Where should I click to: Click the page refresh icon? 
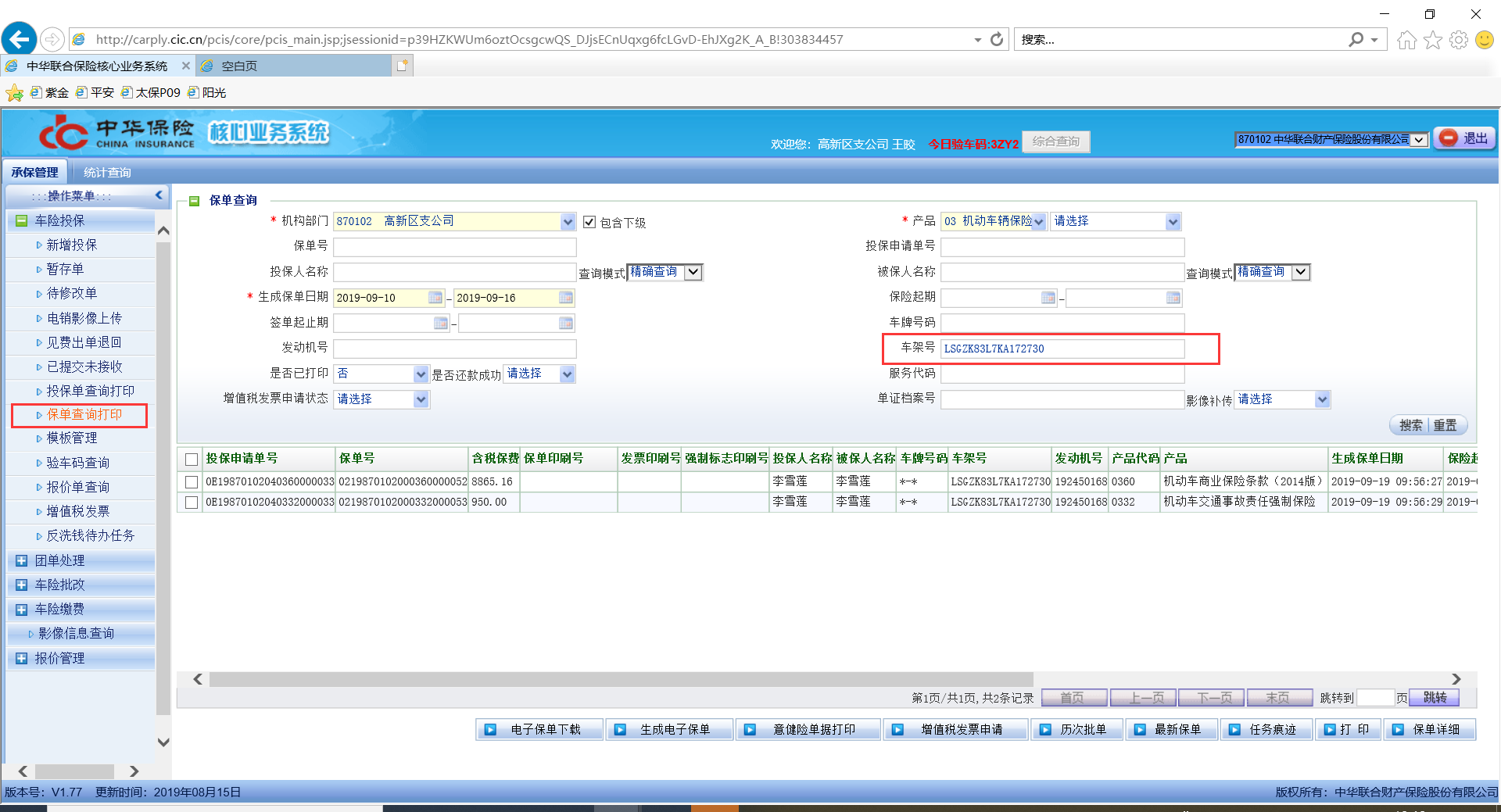pos(997,39)
